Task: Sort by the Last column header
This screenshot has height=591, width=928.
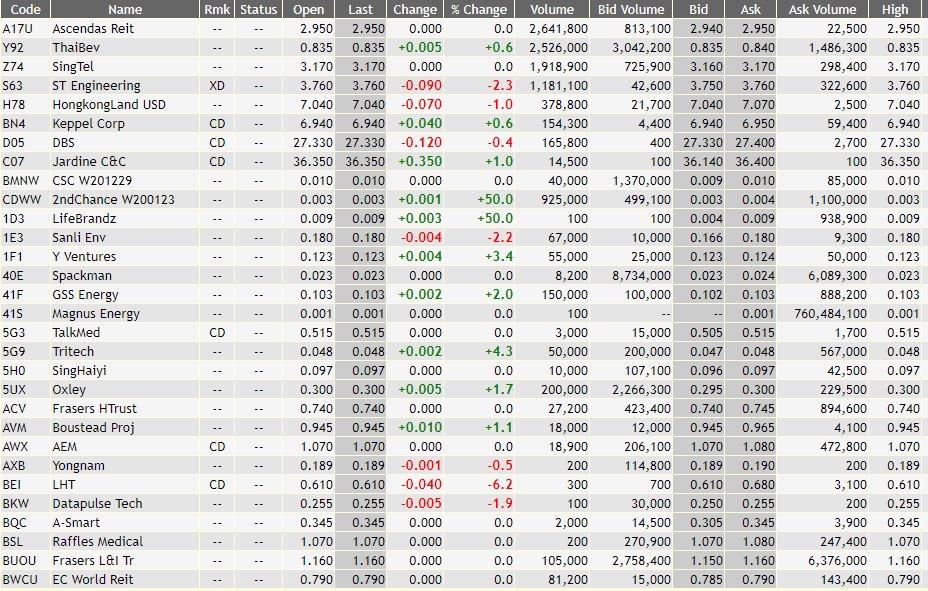Action: pyautogui.click(x=360, y=9)
